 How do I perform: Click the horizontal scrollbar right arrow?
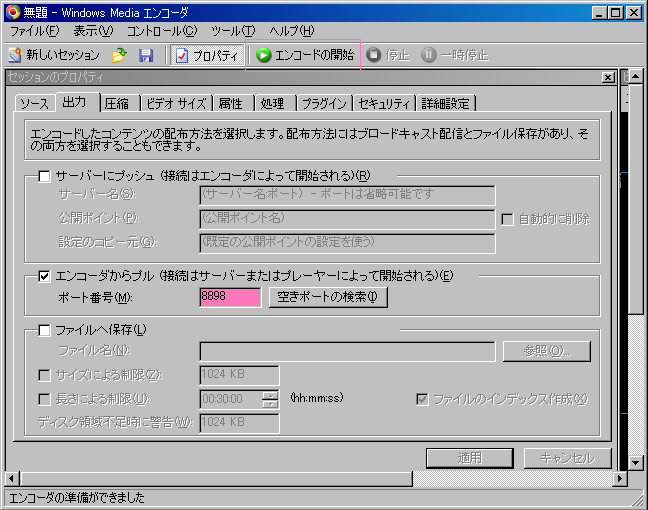619,479
